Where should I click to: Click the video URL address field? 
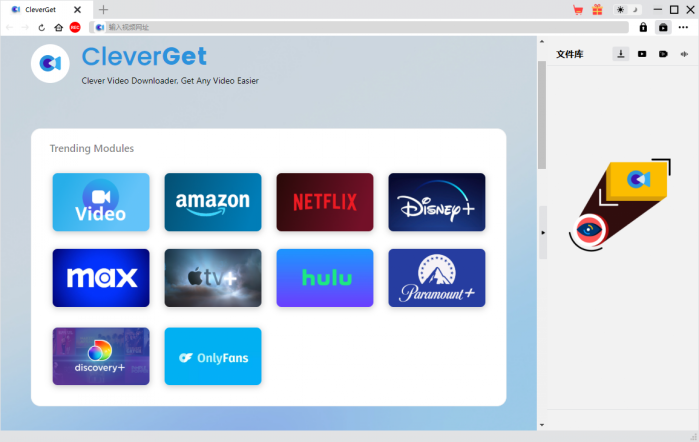tap(359, 27)
